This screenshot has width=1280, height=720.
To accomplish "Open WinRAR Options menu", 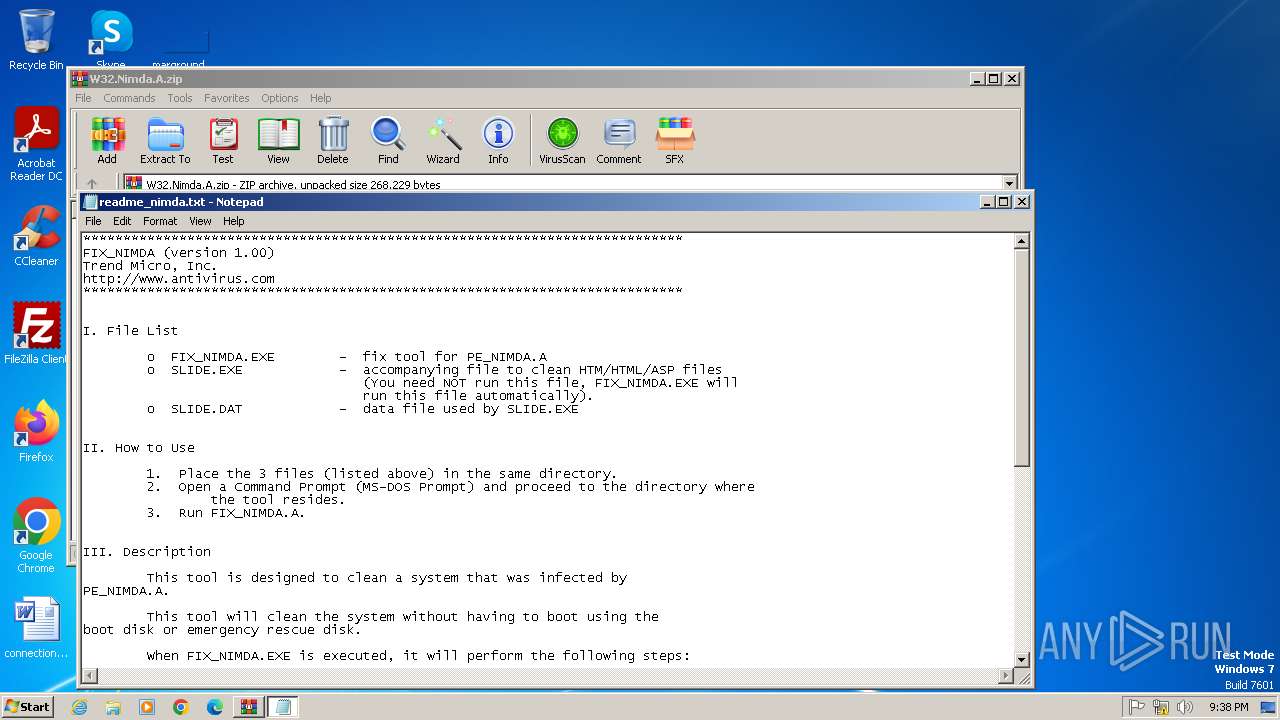I will click(280, 98).
